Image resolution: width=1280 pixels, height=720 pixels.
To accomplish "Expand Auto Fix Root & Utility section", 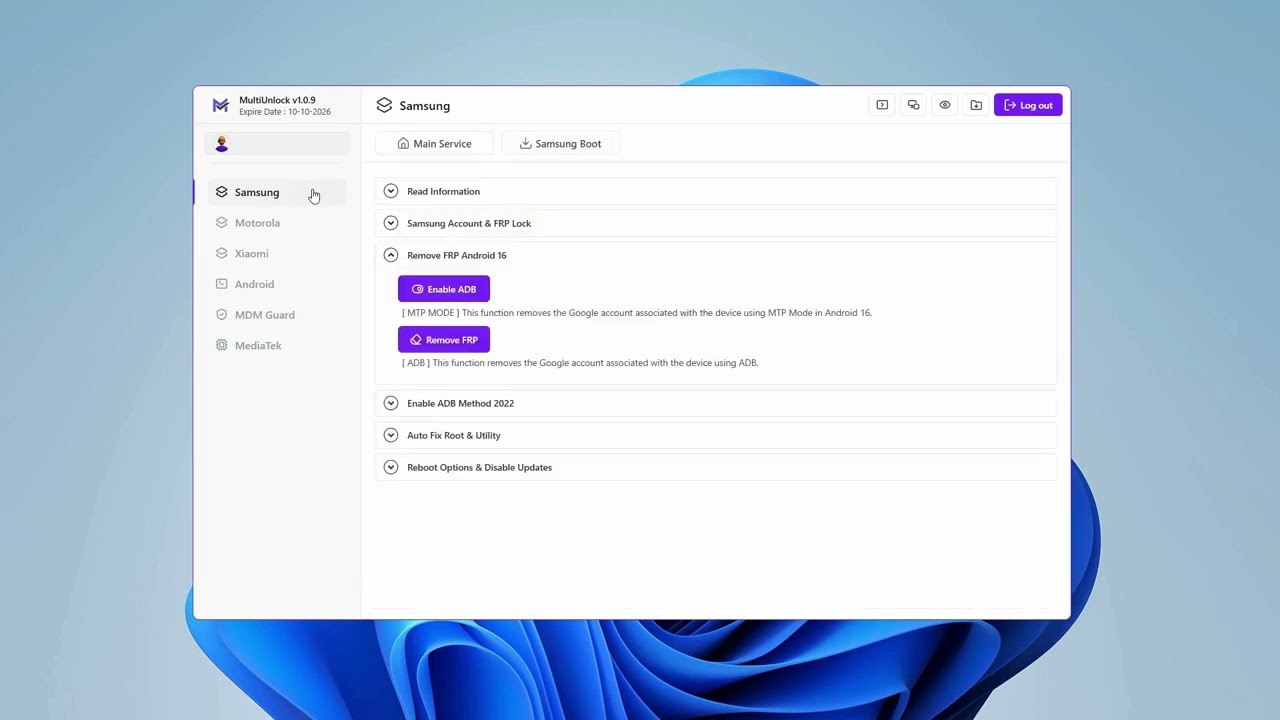I will point(716,435).
